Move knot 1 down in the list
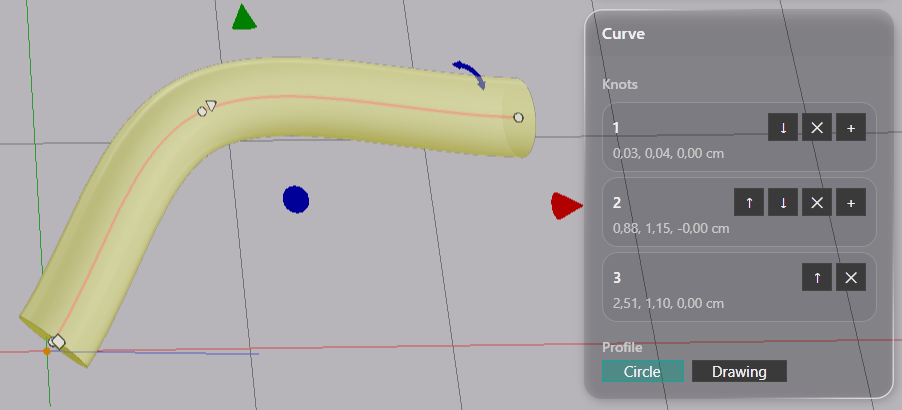Screen dimensions: 902x410 point(783,128)
